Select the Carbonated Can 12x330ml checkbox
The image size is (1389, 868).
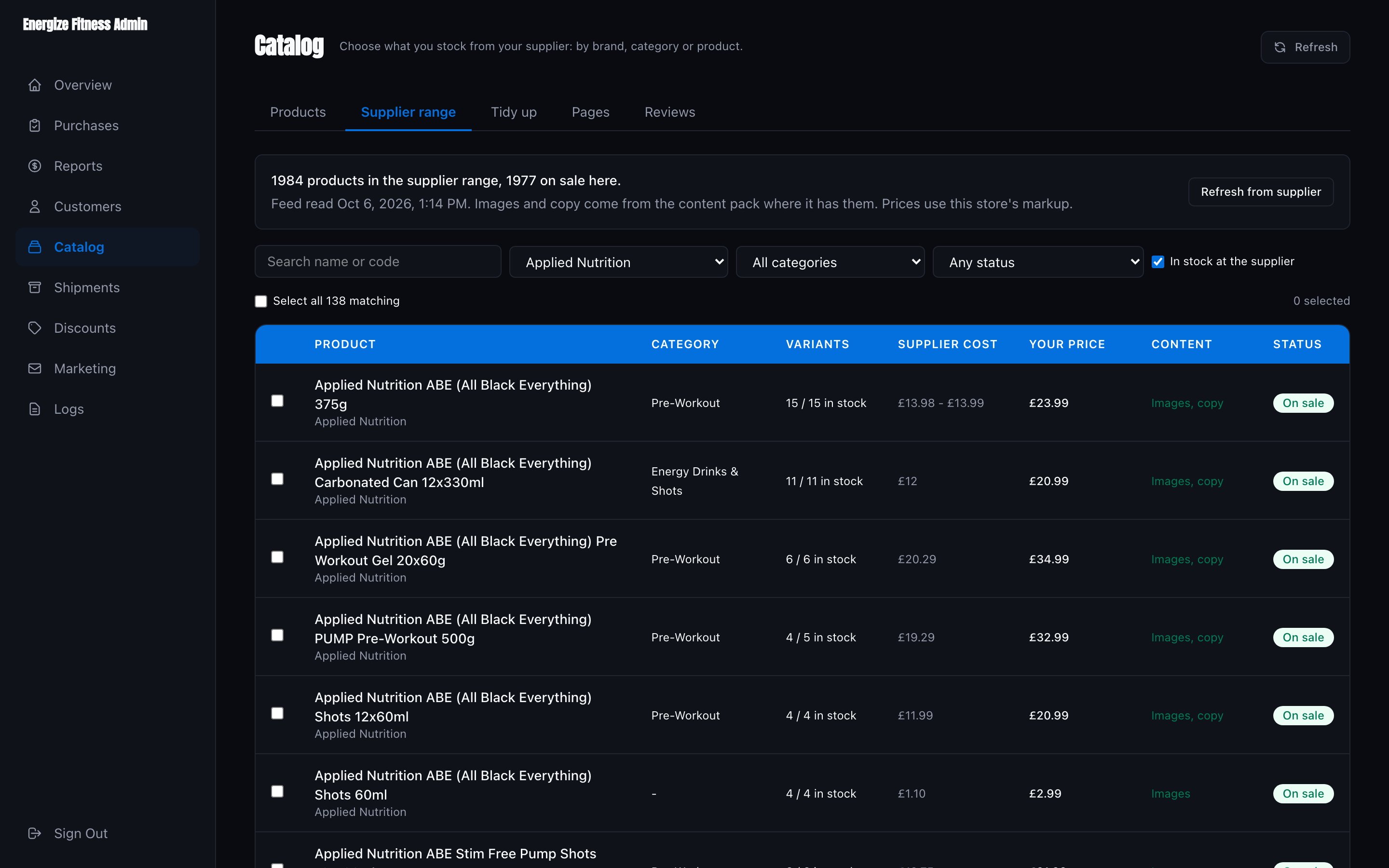(277, 479)
